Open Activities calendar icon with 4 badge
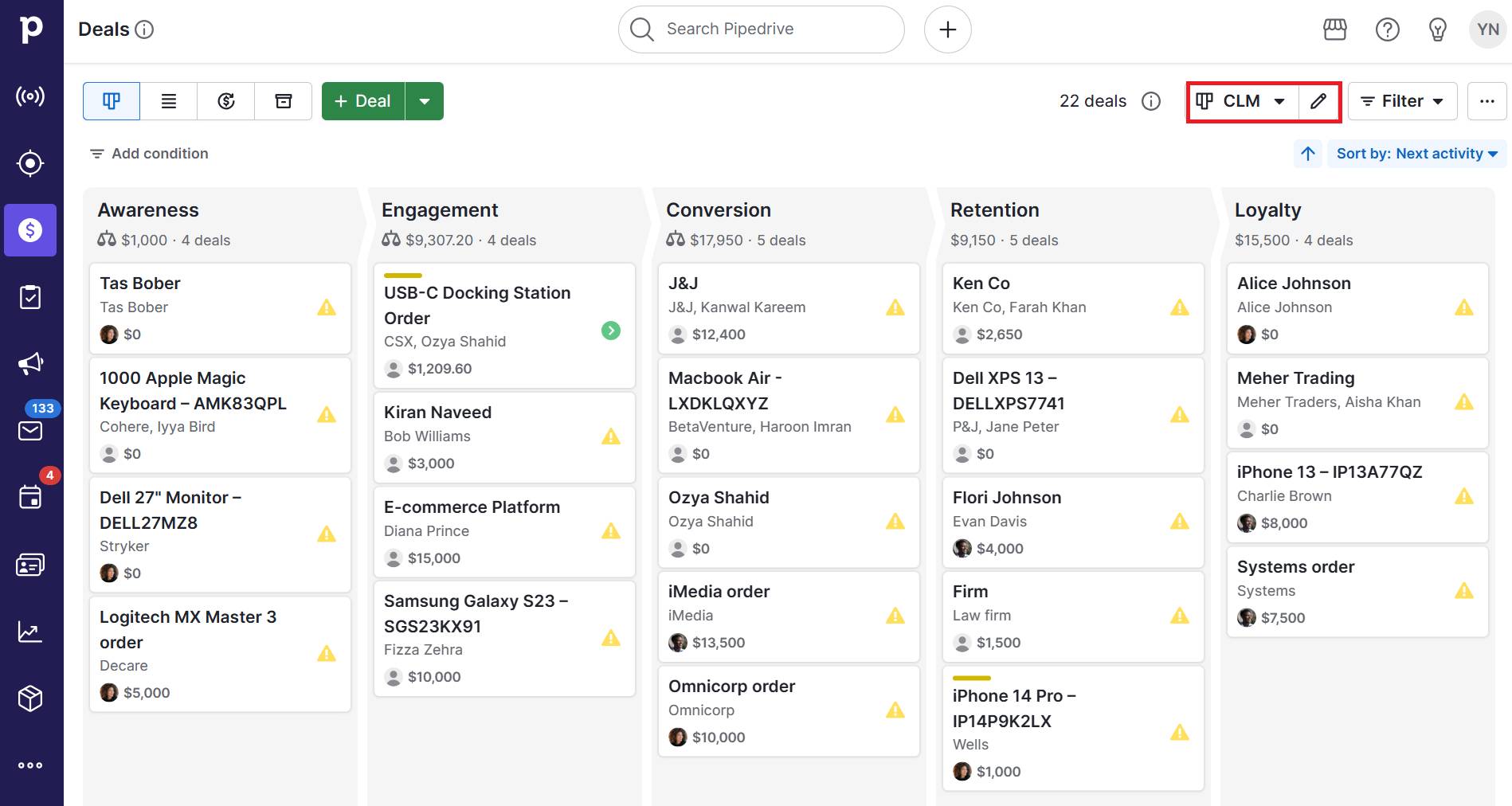Image resolution: width=1512 pixels, height=806 pixels. 30,498
